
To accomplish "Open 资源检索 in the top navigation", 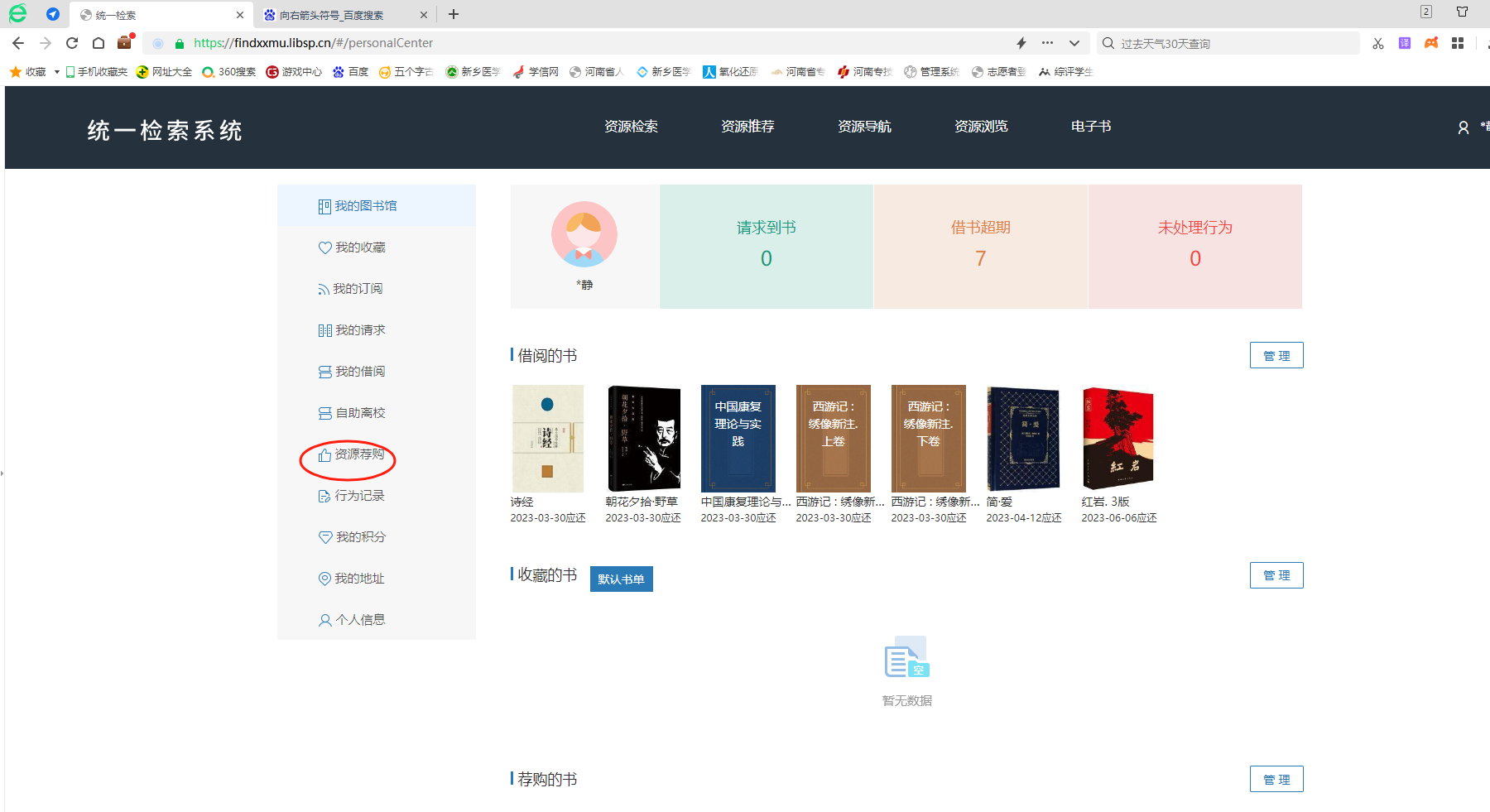I will 631,127.
